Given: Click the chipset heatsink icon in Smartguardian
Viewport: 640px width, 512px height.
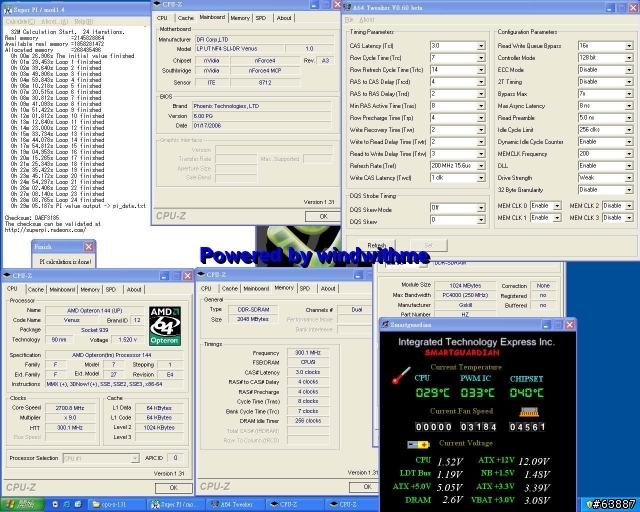Looking at the screenshot, I should (529, 412).
